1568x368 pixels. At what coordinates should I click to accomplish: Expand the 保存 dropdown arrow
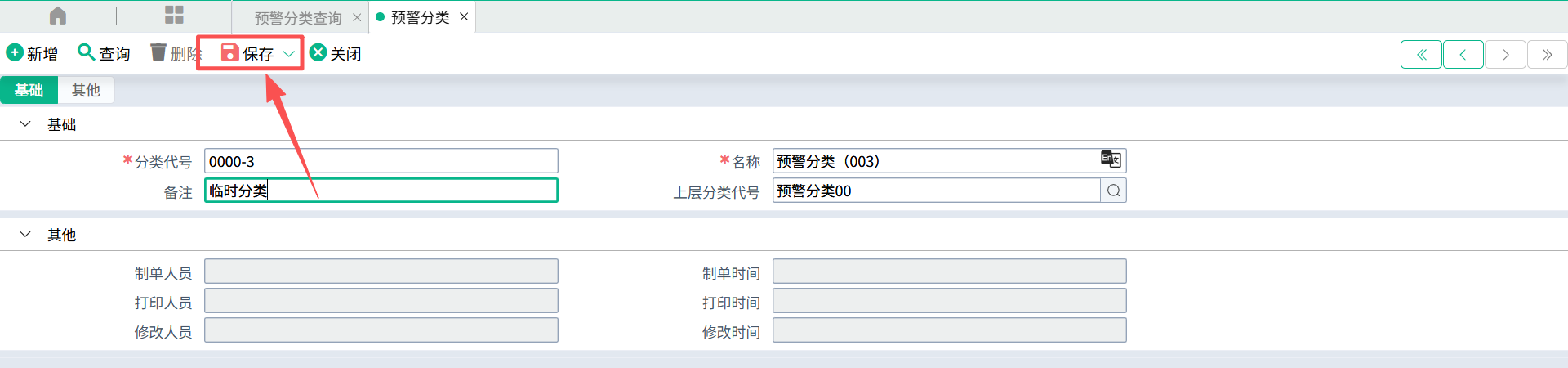coord(288,54)
